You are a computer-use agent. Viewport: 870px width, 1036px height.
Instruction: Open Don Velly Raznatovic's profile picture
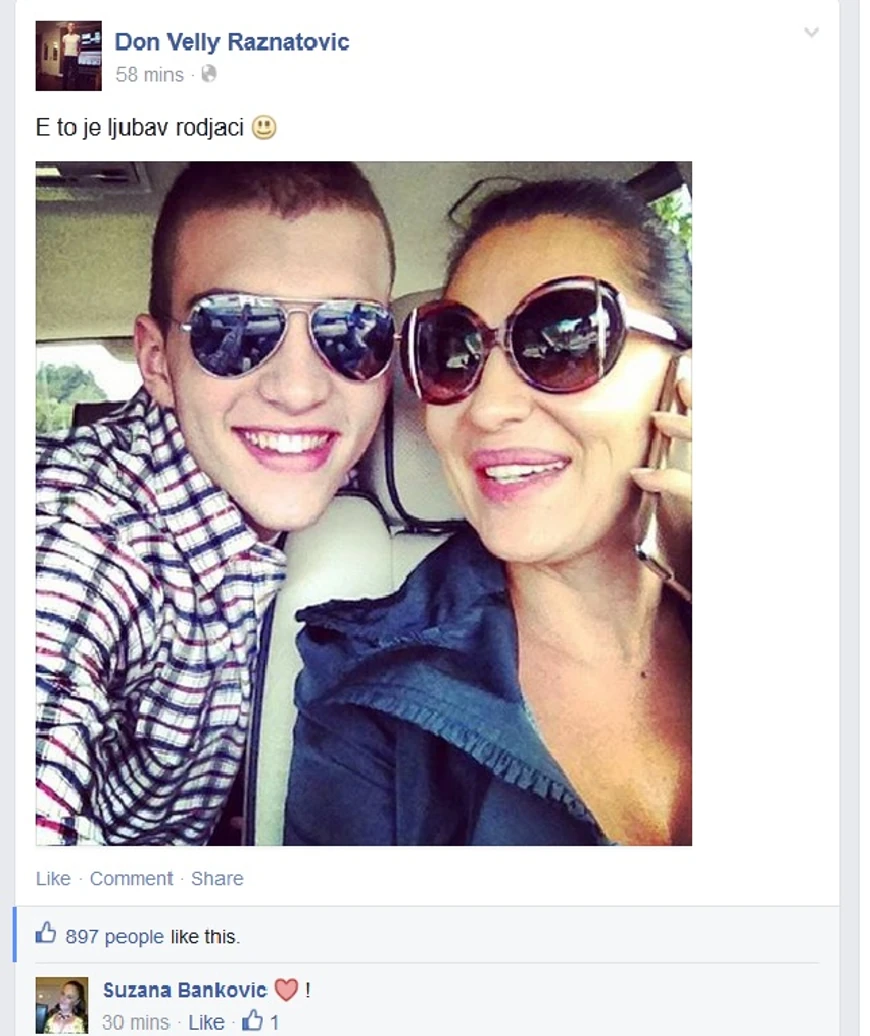tap(69, 56)
